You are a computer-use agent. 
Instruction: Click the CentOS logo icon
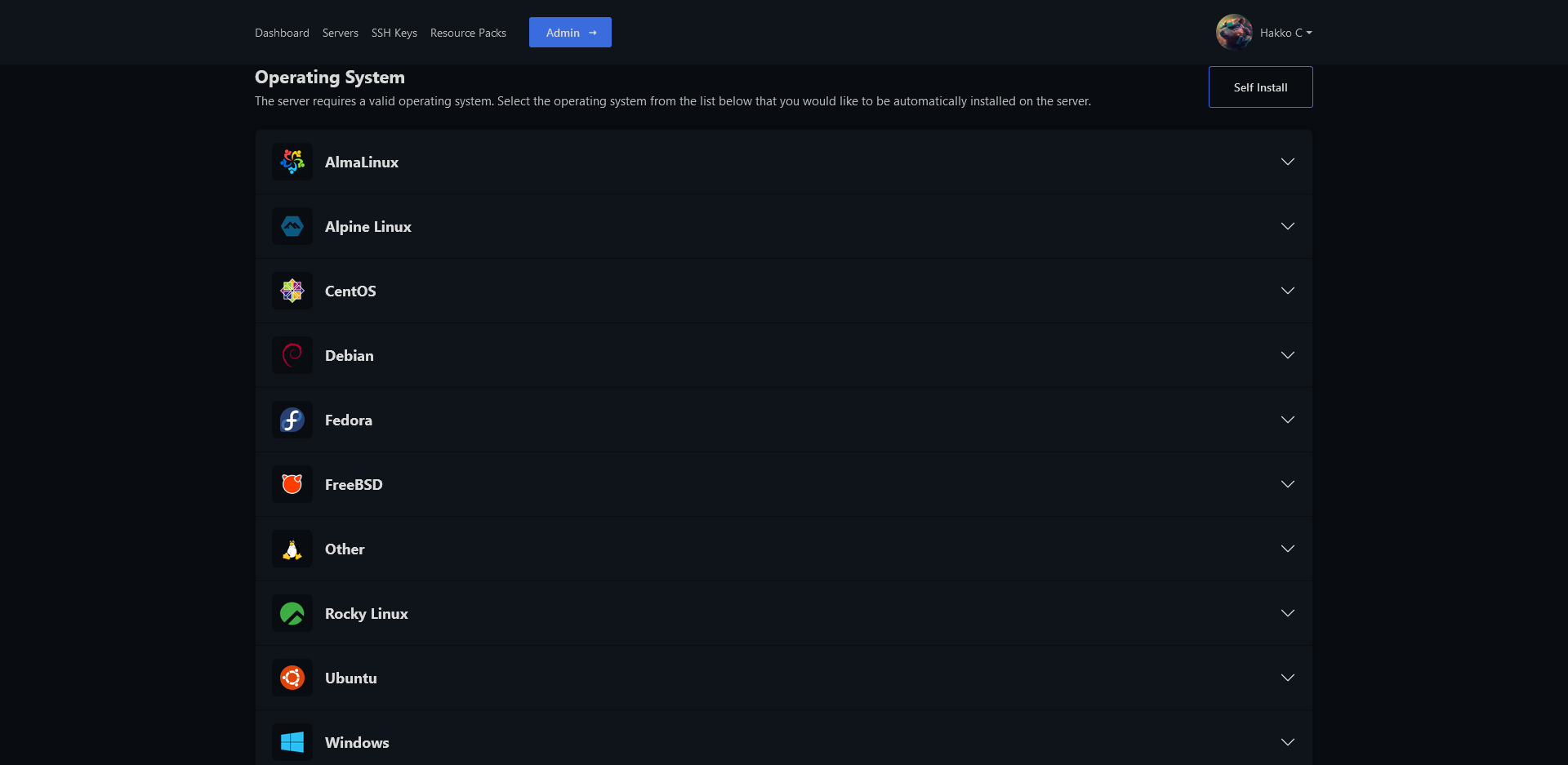(x=292, y=291)
